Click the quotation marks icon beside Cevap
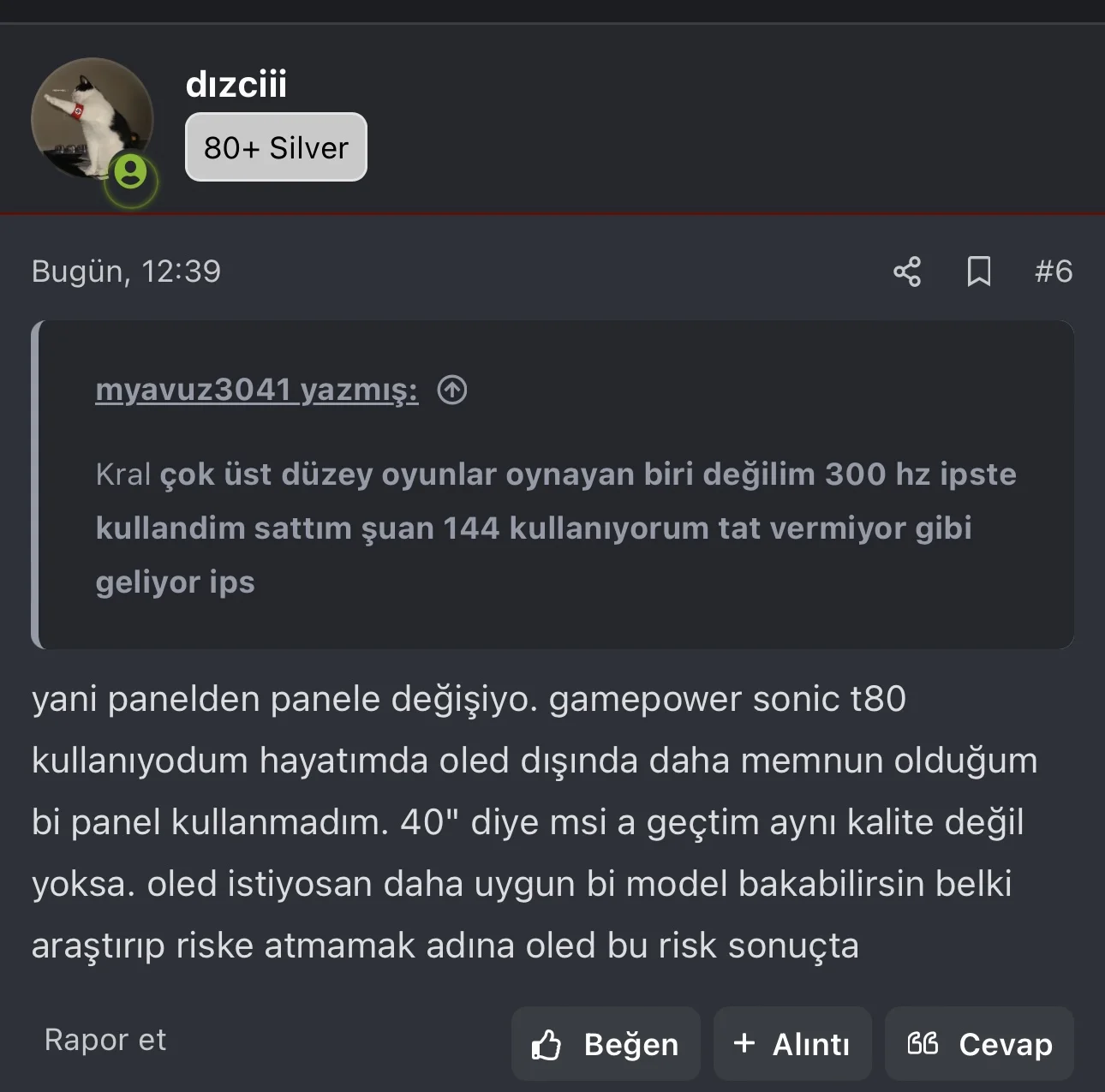The width and height of the screenshot is (1105, 1092). (923, 1042)
